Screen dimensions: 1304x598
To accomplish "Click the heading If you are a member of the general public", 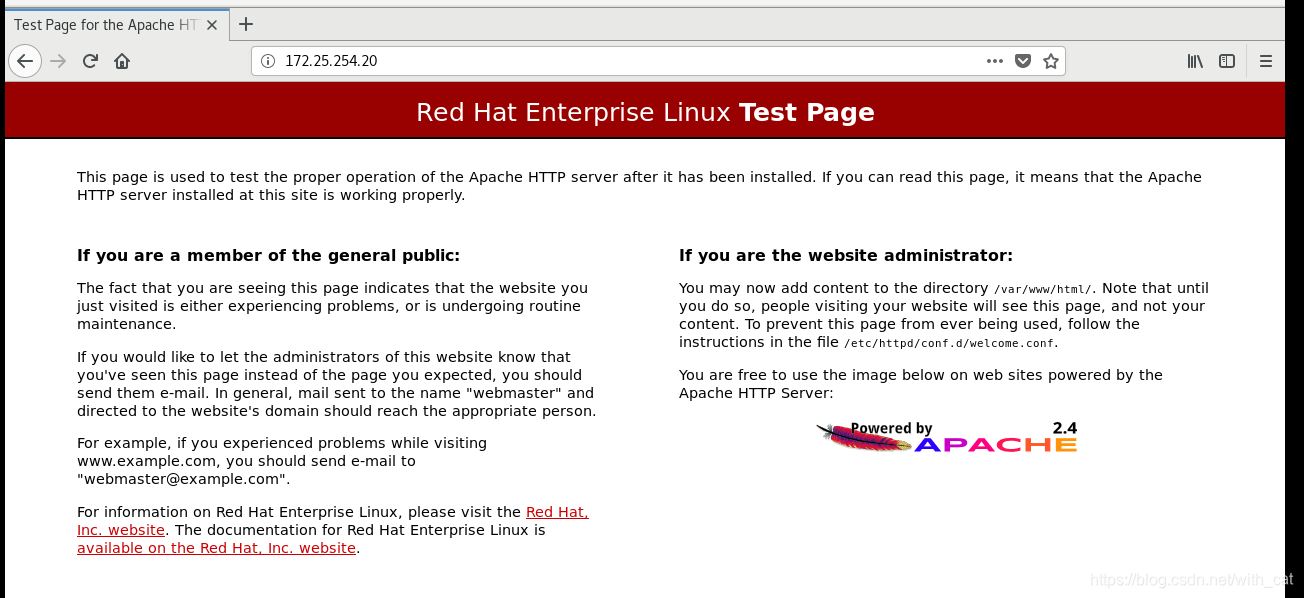I will click(x=268, y=255).
